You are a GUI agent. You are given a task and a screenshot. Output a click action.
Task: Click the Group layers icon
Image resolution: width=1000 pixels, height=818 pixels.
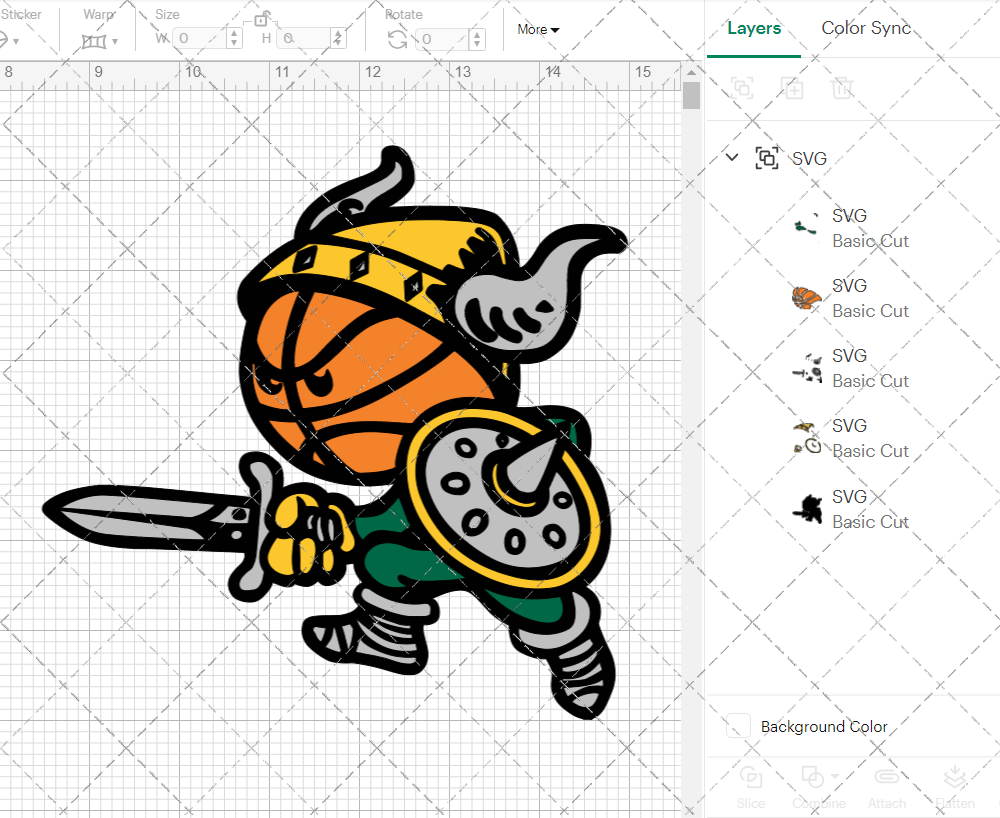[x=741, y=88]
